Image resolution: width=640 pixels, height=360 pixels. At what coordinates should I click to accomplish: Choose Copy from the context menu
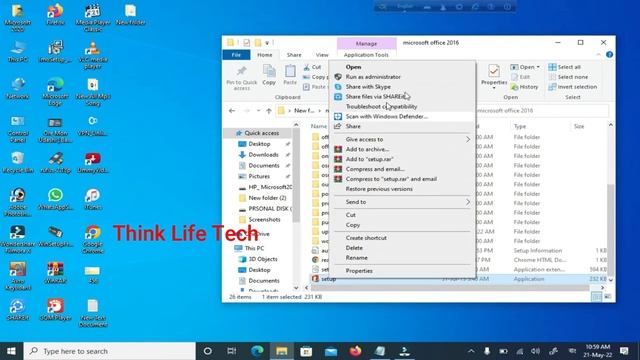coord(353,225)
